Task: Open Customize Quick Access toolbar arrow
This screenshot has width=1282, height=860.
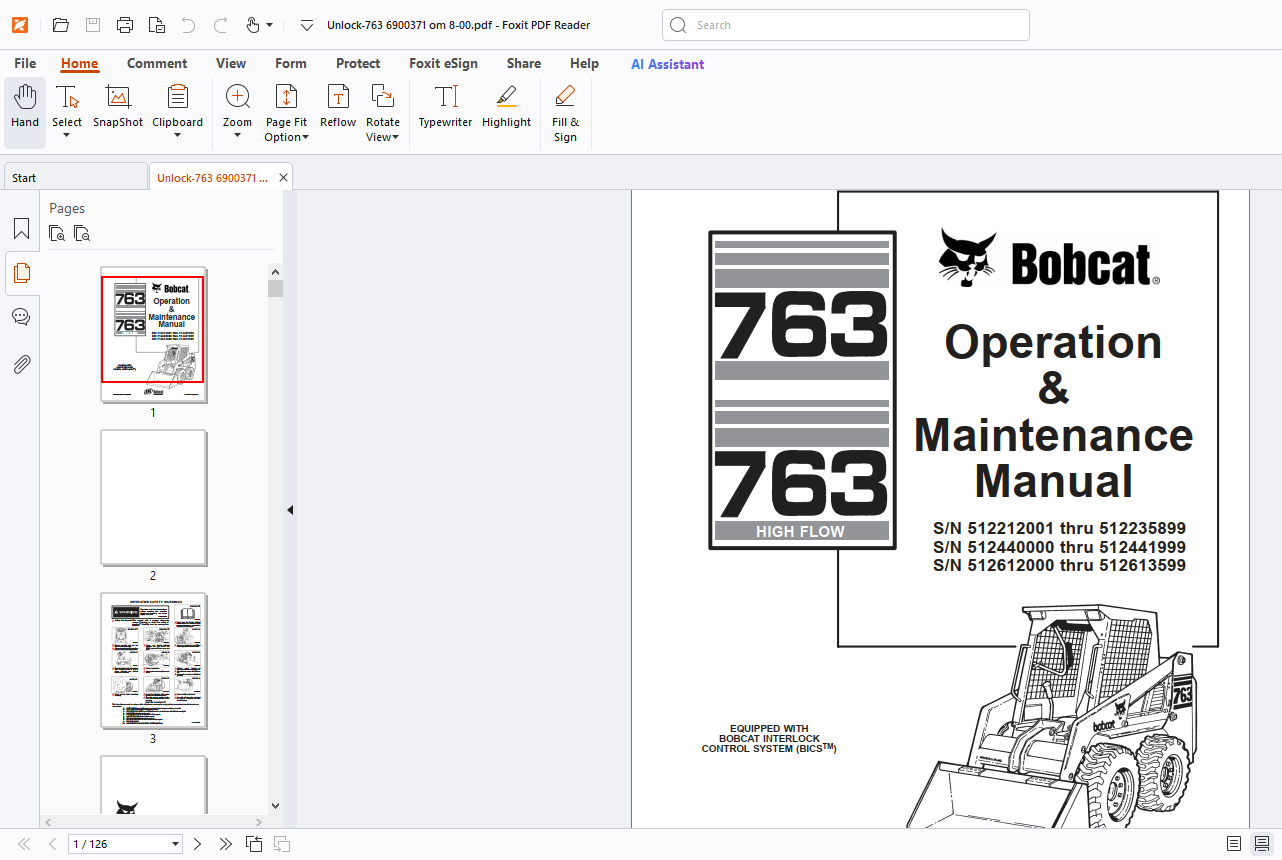Action: coord(307,25)
